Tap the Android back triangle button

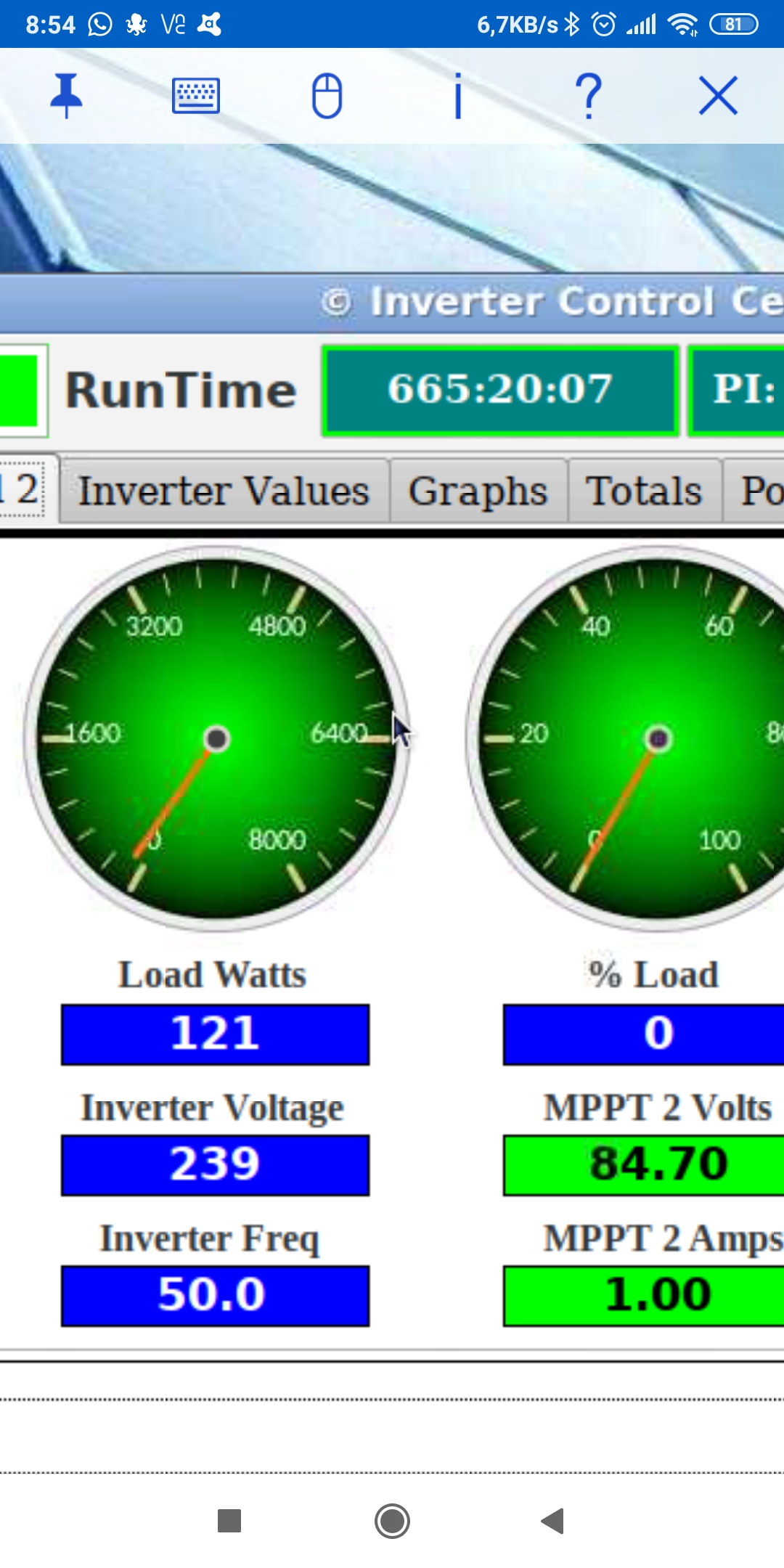[553, 1520]
